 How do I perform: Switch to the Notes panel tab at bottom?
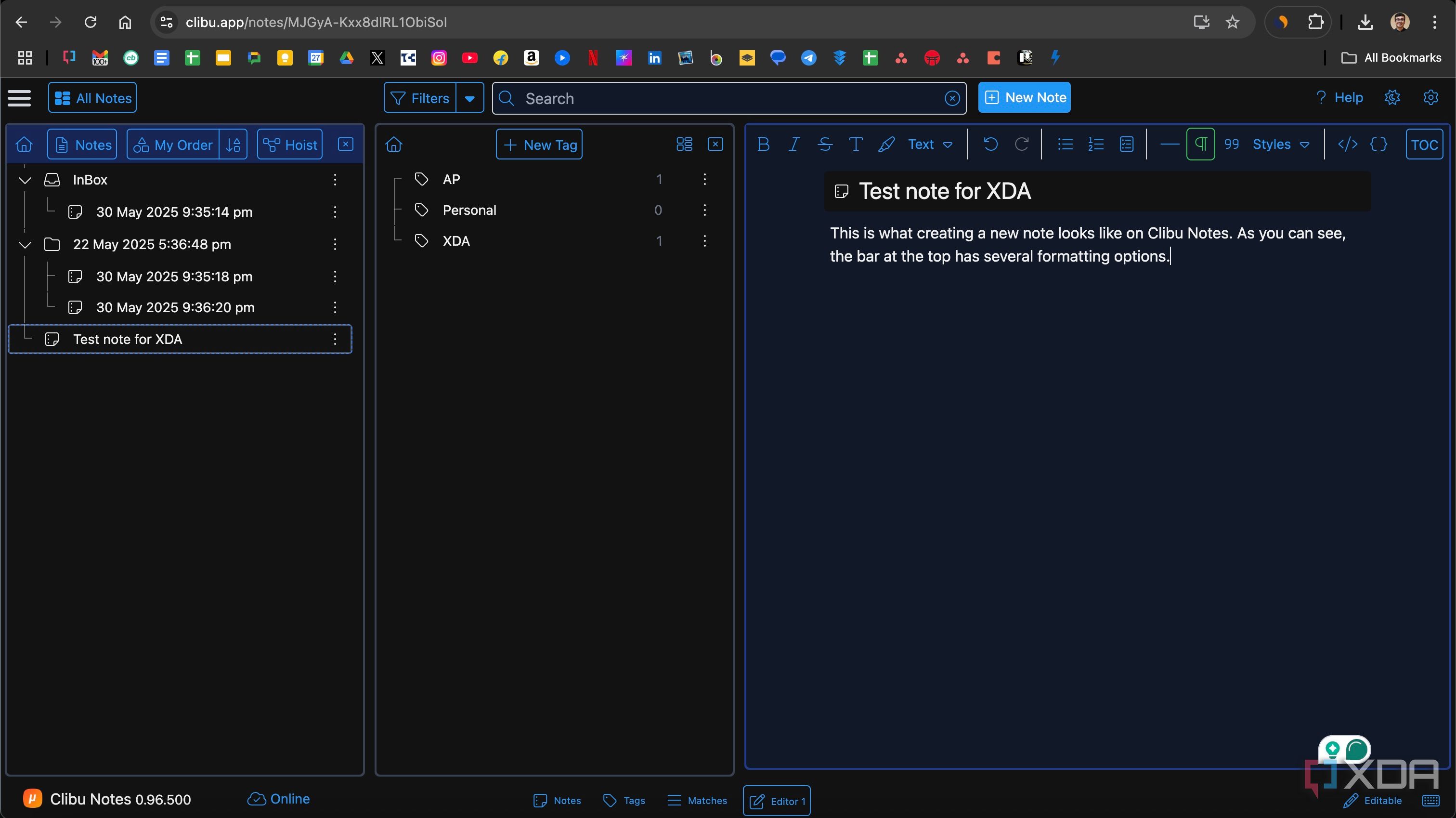557,801
